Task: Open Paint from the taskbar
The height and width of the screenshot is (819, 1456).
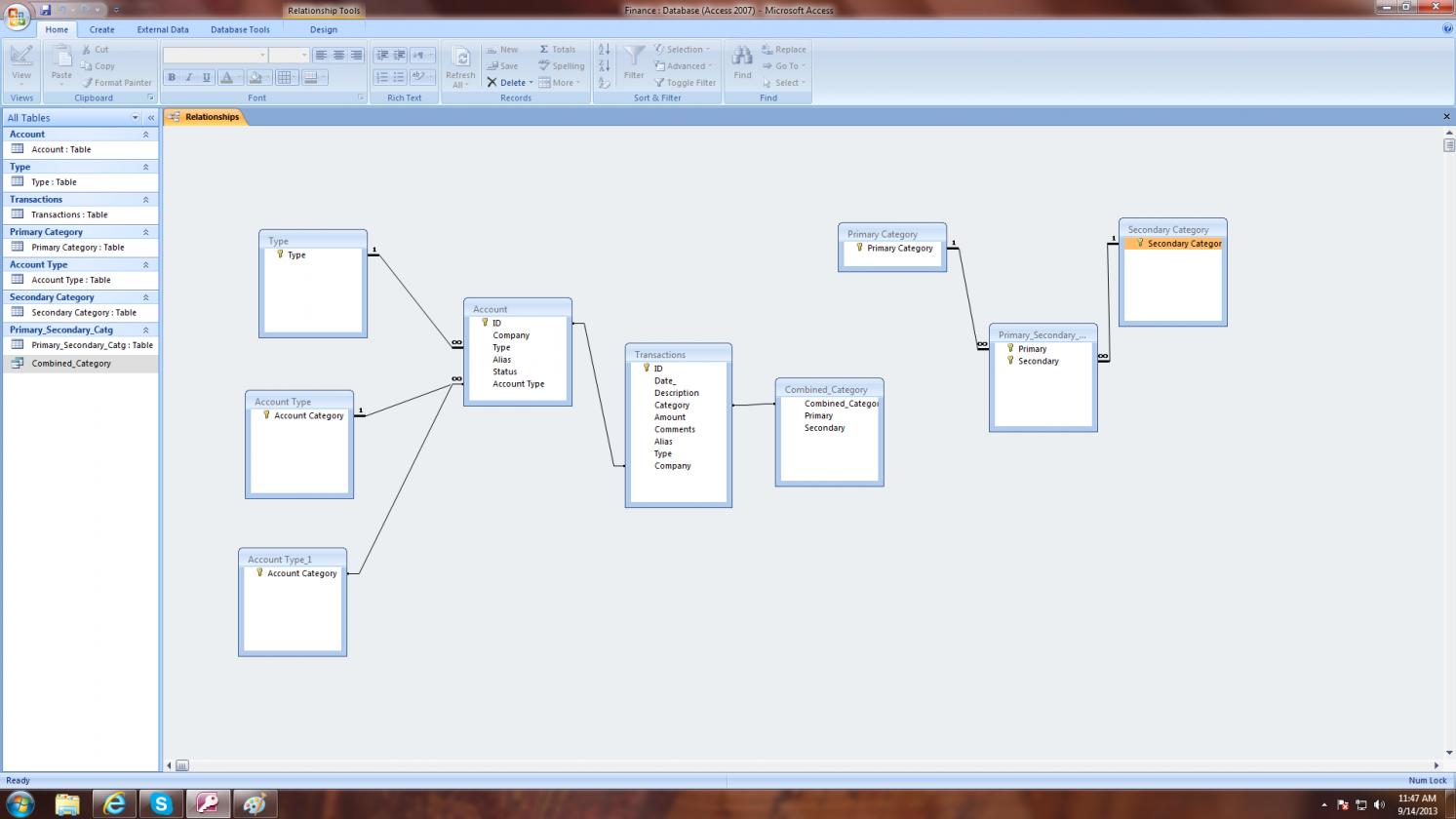Action: click(x=255, y=804)
